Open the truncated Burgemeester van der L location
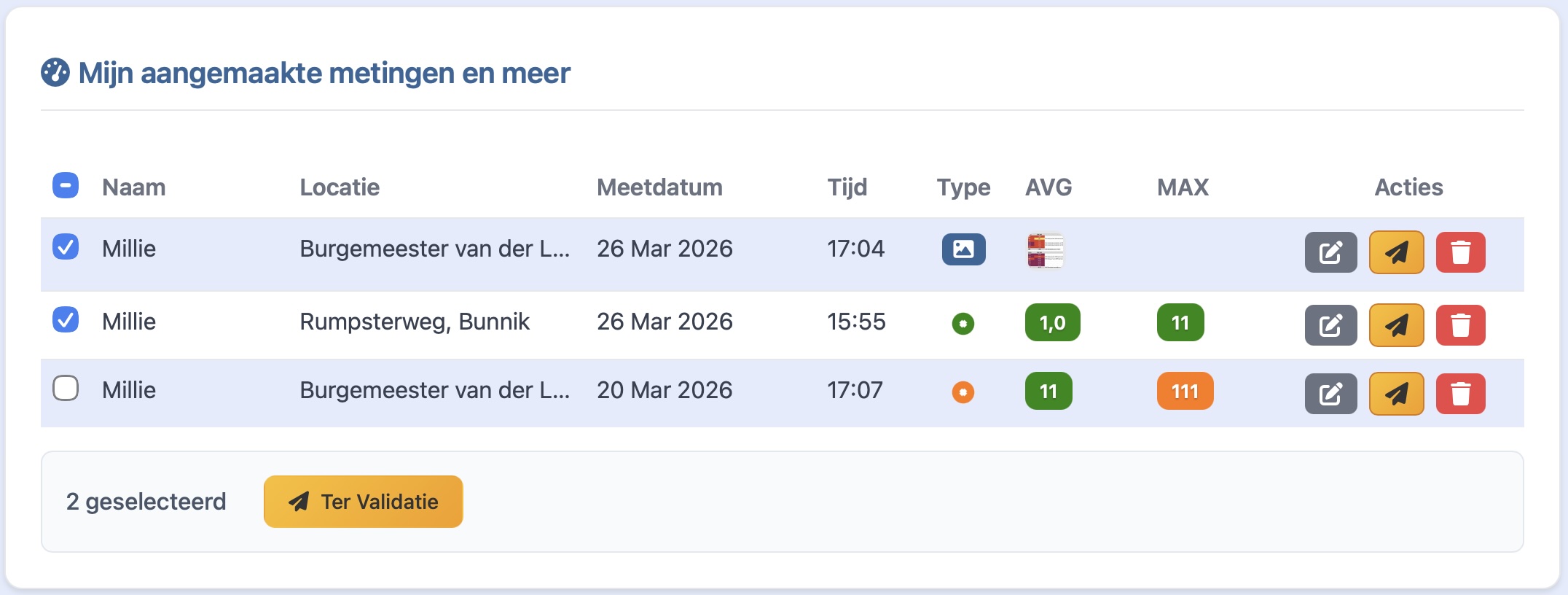Image resolution: width=1568 pixels, height=595 pixels. (x=435, y=249)
